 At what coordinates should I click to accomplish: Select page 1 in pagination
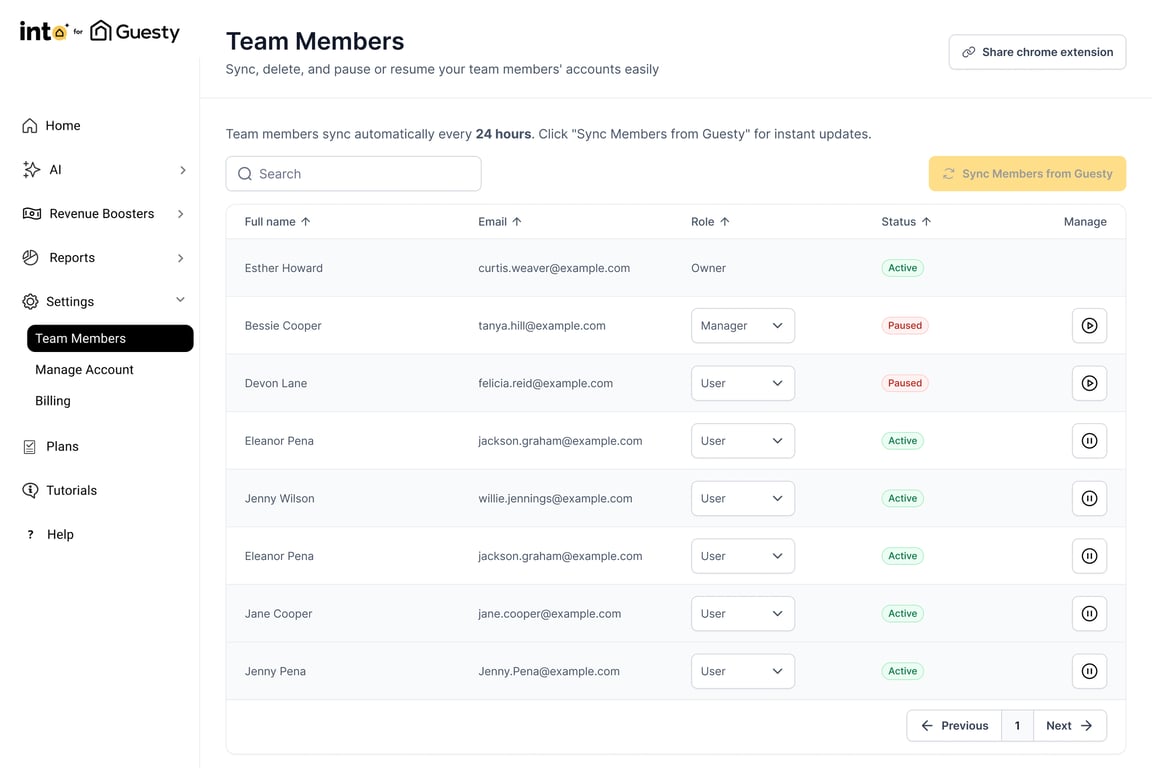coord(1017,725)
